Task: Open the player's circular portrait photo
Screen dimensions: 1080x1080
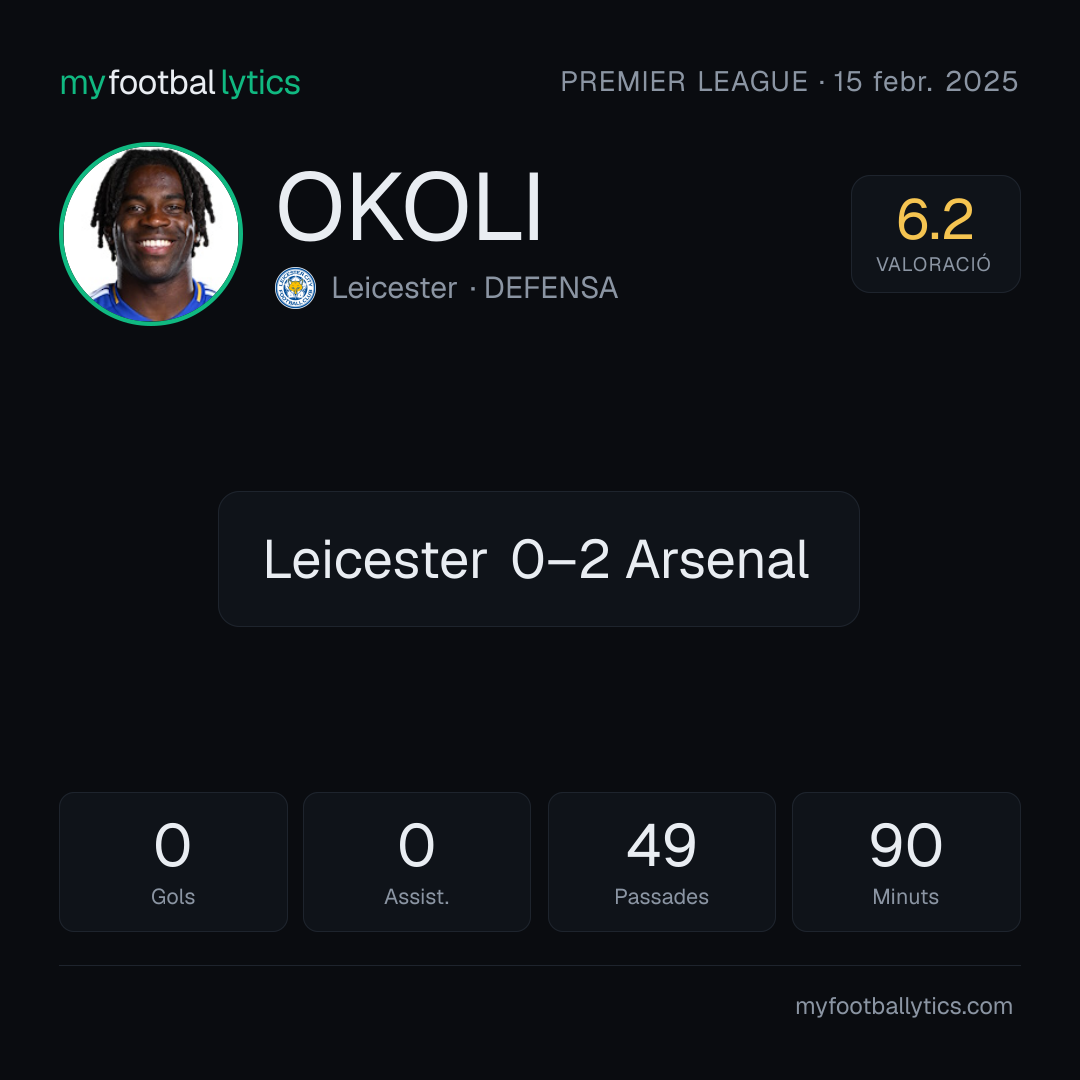Action: [x=151, y=233]
